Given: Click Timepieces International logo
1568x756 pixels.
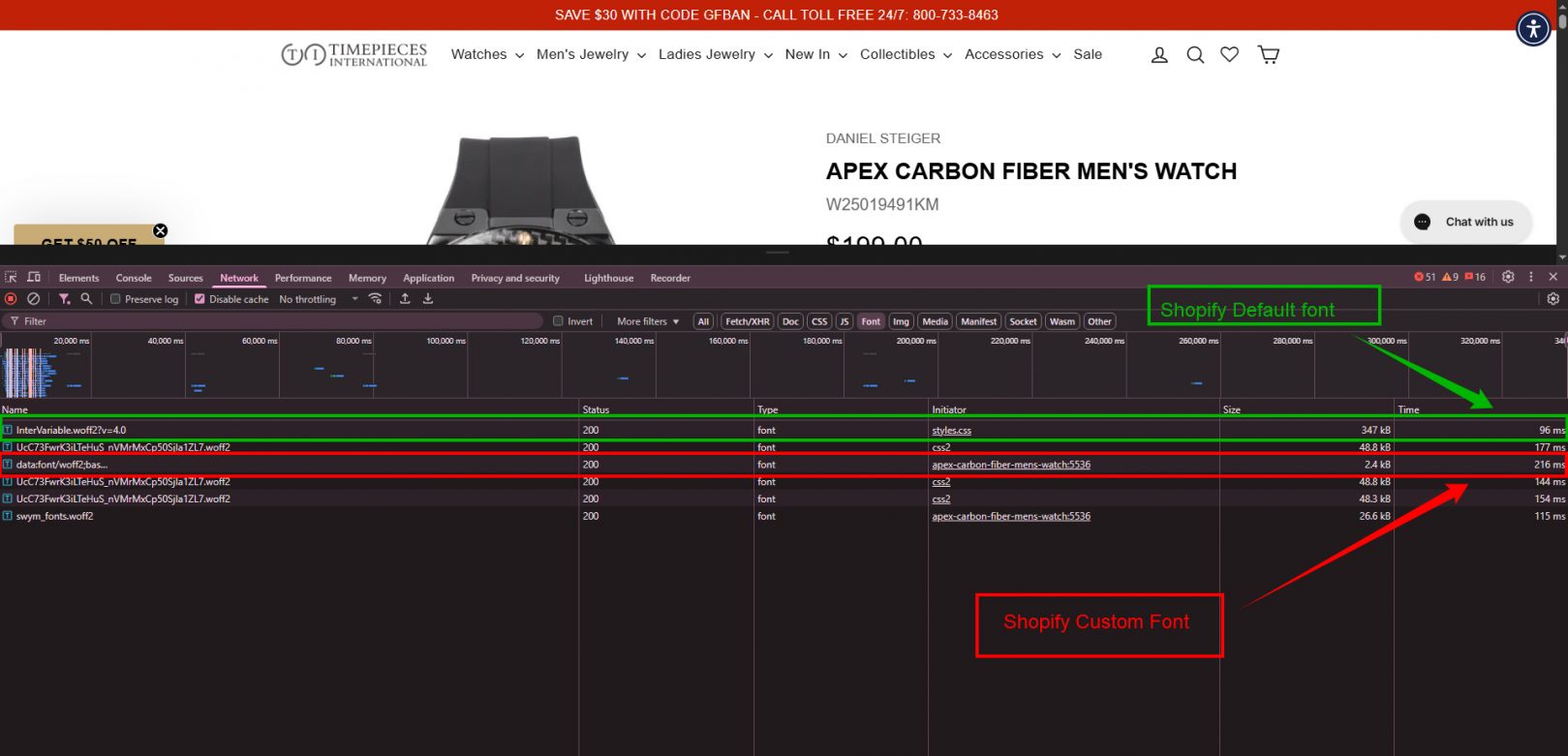Looking at the screenshot, I should pyautogui.click(x=354, y=54).
